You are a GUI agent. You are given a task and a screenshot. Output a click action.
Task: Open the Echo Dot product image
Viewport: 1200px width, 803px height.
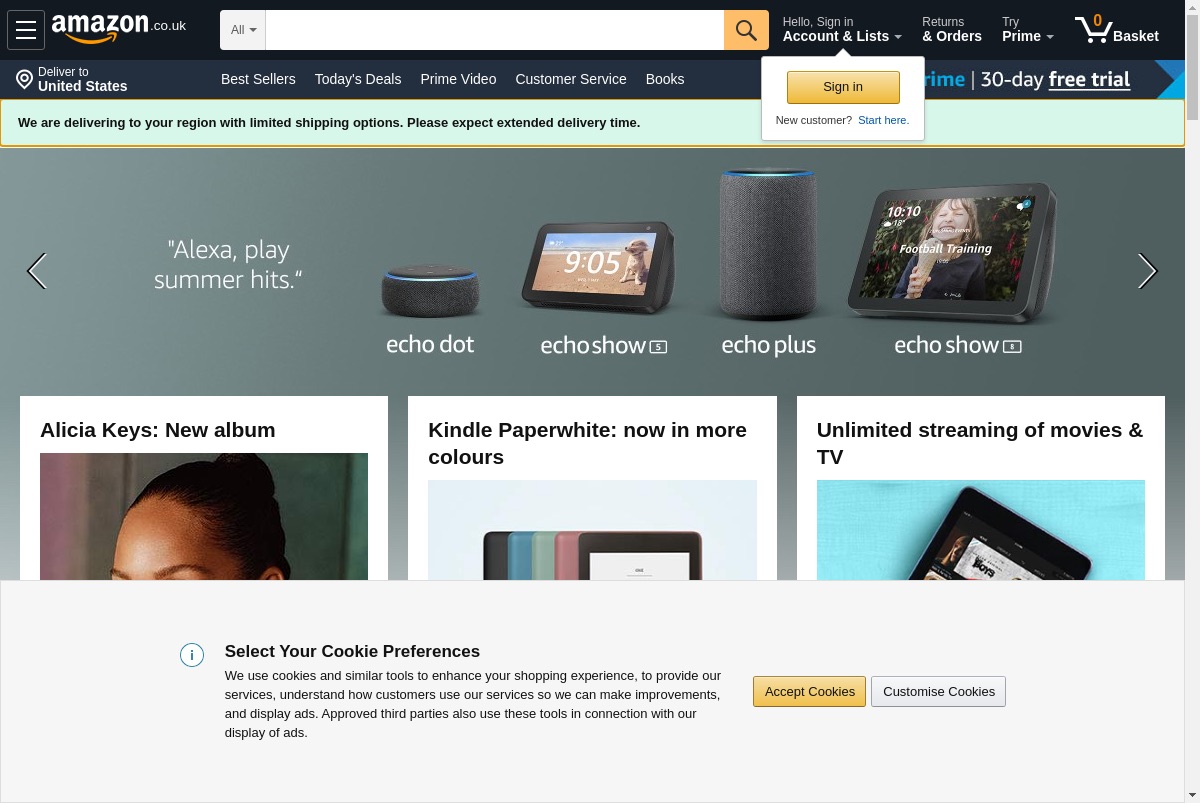[x=430, y=291]
